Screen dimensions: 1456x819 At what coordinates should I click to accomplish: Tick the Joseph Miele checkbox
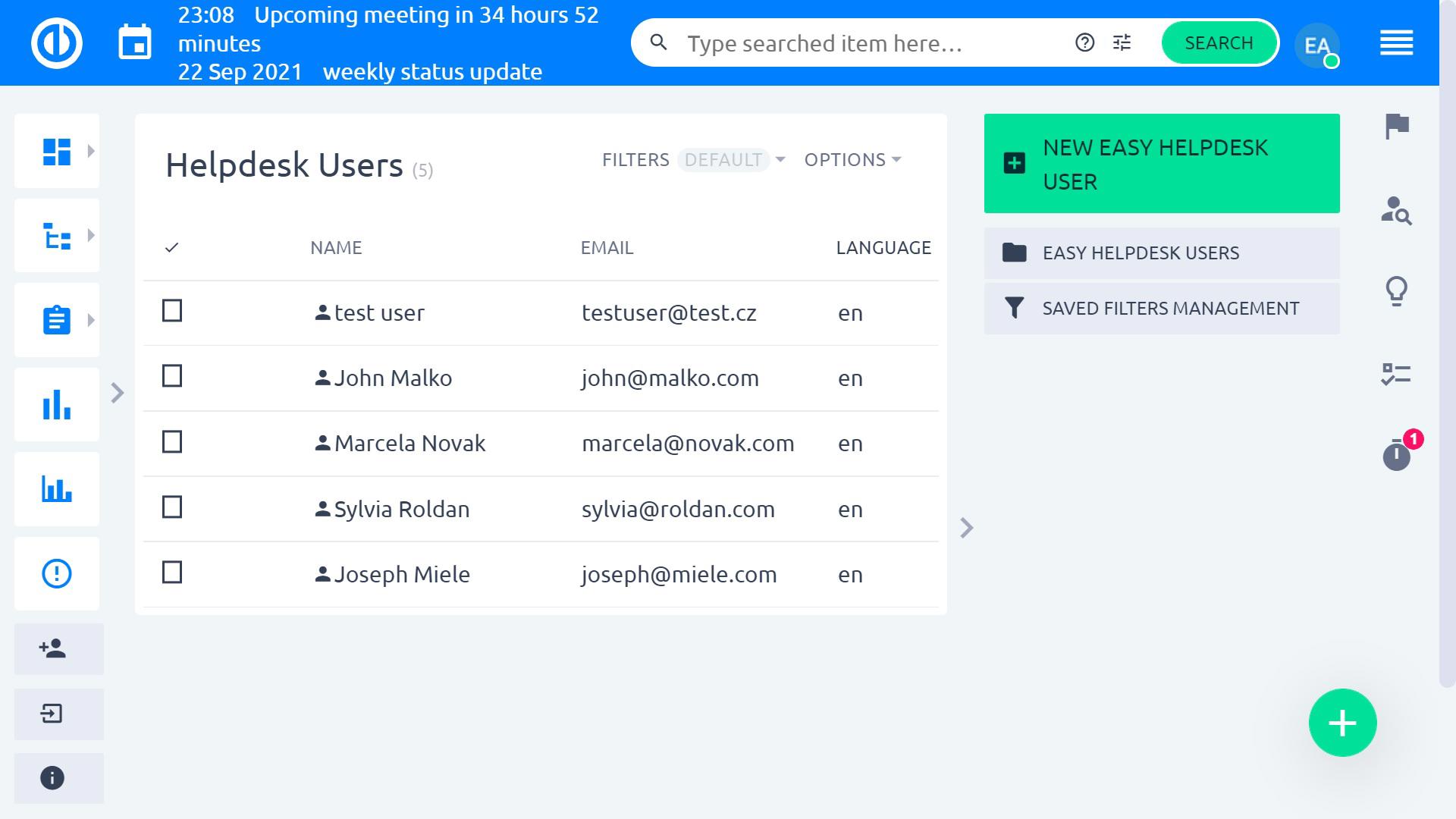pos(172,573)
